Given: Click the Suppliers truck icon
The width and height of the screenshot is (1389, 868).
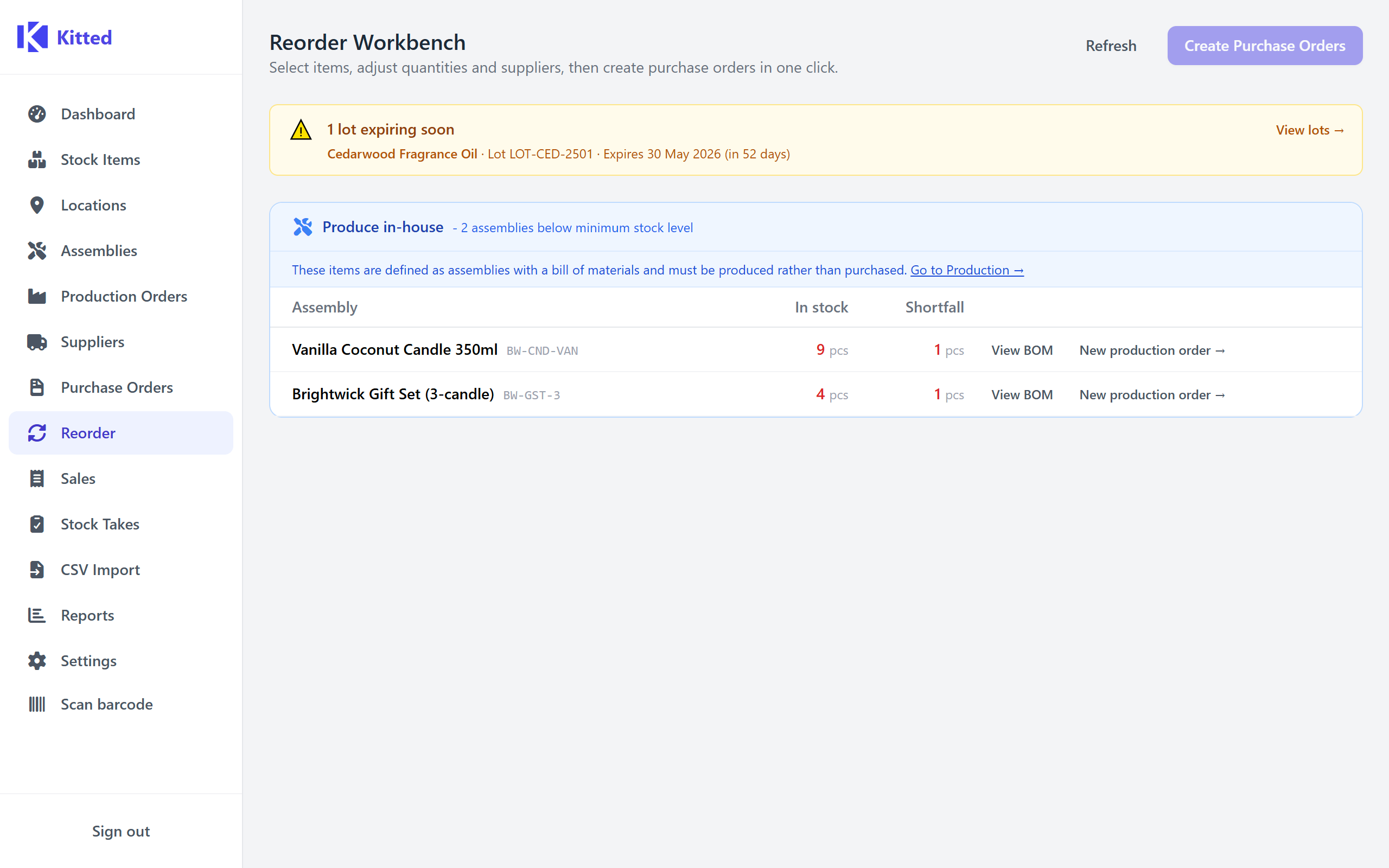Looking at the screenshot, I should pos(37,342).
